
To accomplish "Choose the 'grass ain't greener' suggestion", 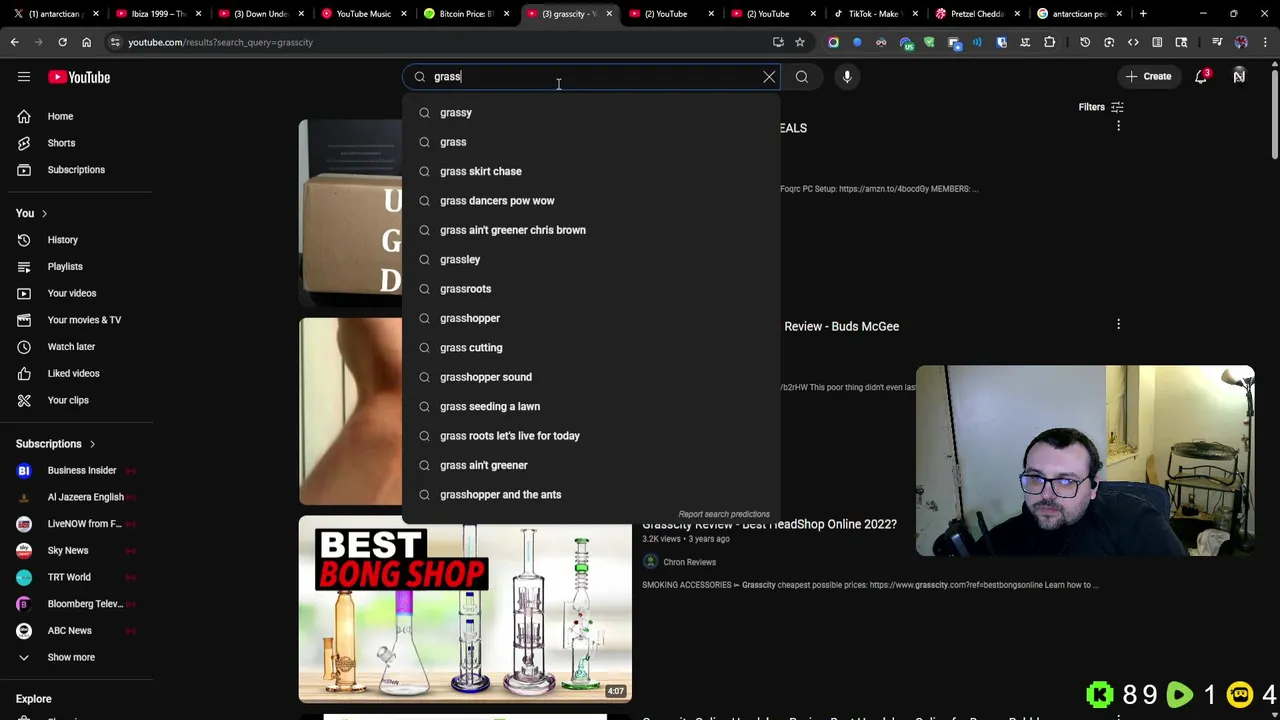I will coord(591,465).
